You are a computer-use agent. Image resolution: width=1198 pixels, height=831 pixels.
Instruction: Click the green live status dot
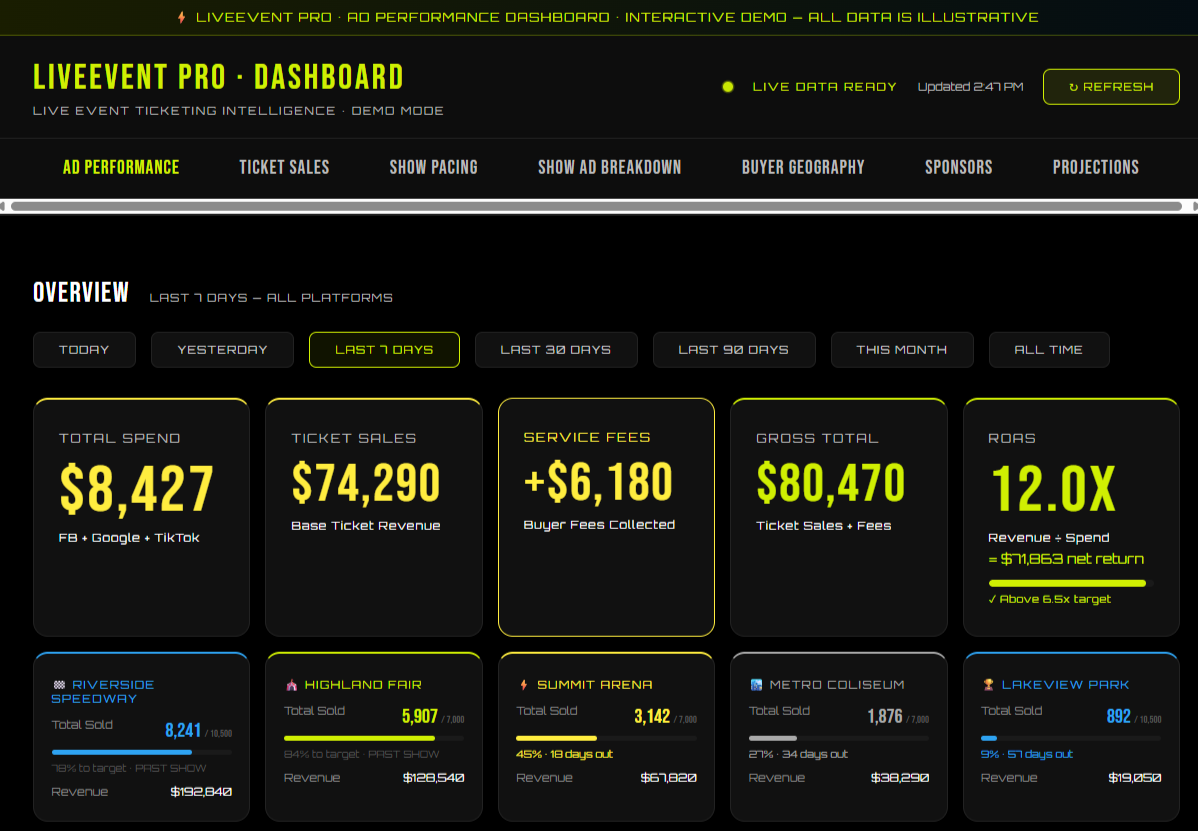tap(728, 87)
